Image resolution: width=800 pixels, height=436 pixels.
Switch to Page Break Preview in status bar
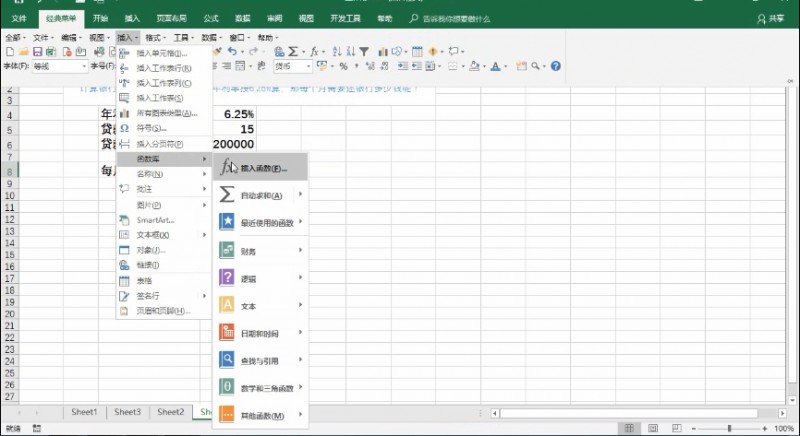pyautogui.click(x=676, y=428)
